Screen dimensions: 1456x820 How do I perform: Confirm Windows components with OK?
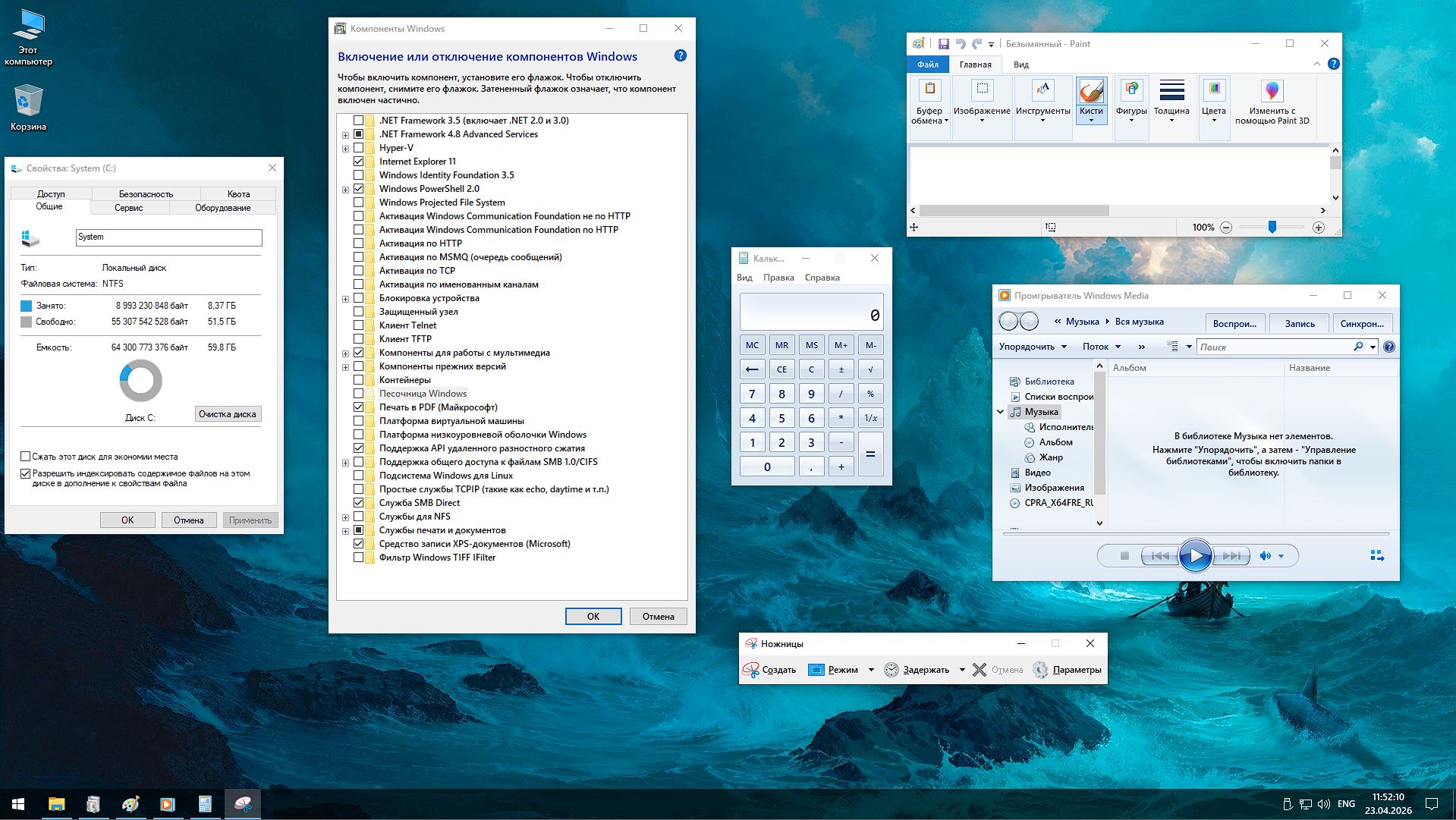(x=593, y=616)
